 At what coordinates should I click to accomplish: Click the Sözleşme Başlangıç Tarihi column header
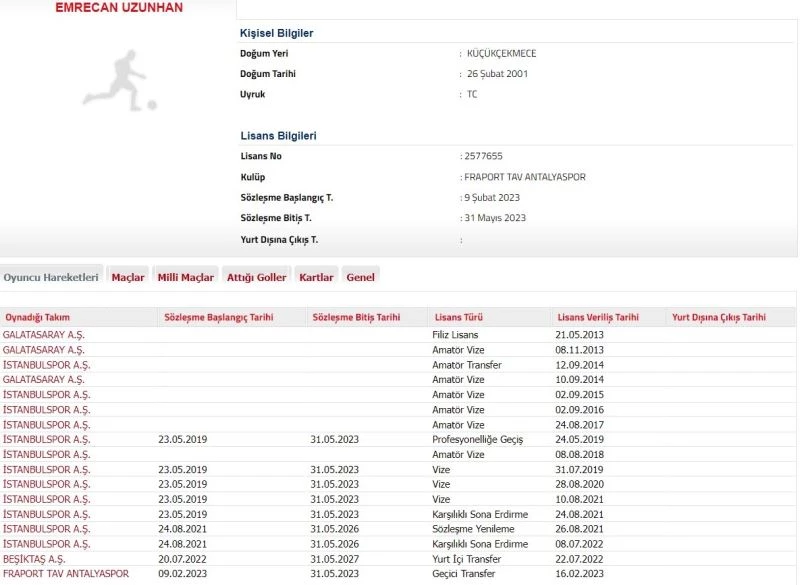(x=216, y=317)
